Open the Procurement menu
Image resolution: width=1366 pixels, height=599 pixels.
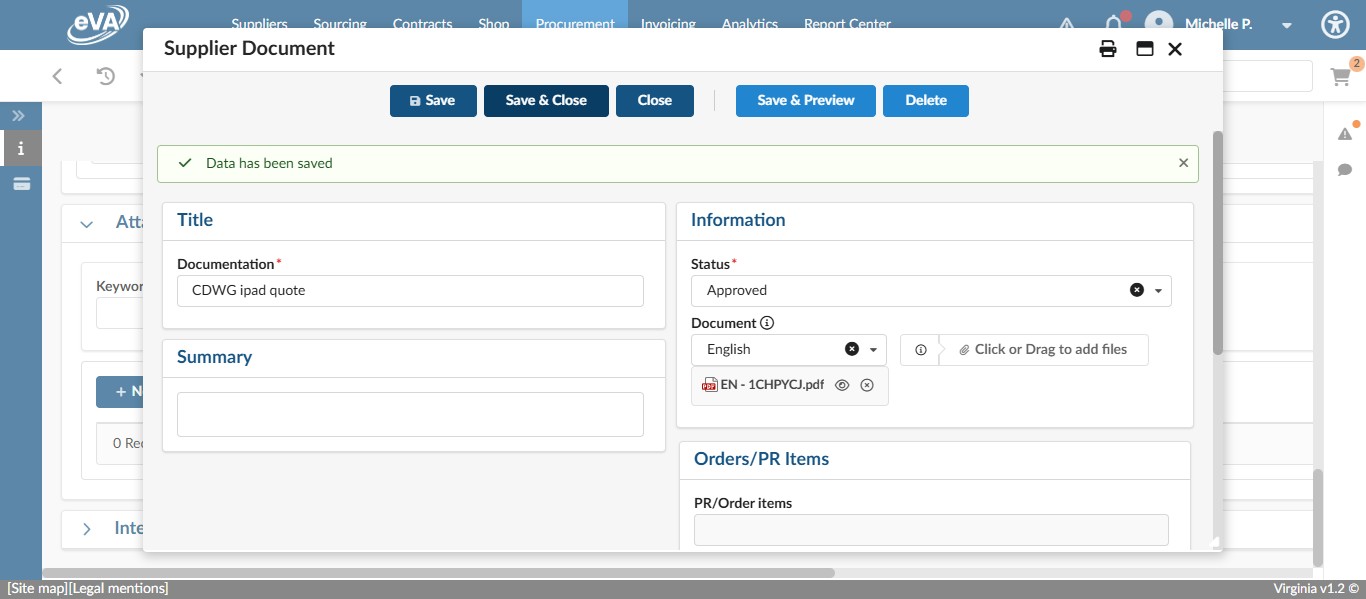pos(574,24)
